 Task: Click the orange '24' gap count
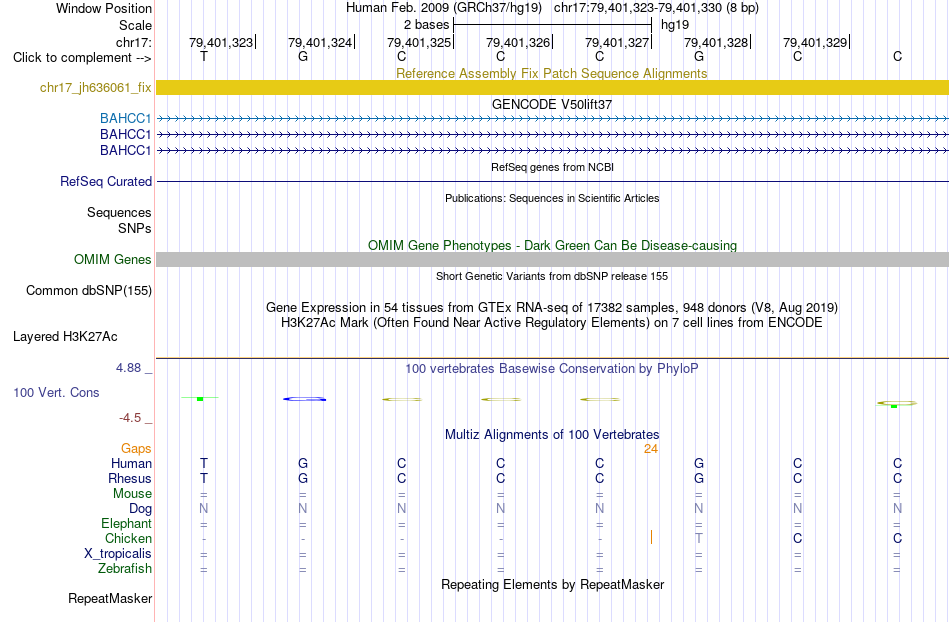coord(651,449)
